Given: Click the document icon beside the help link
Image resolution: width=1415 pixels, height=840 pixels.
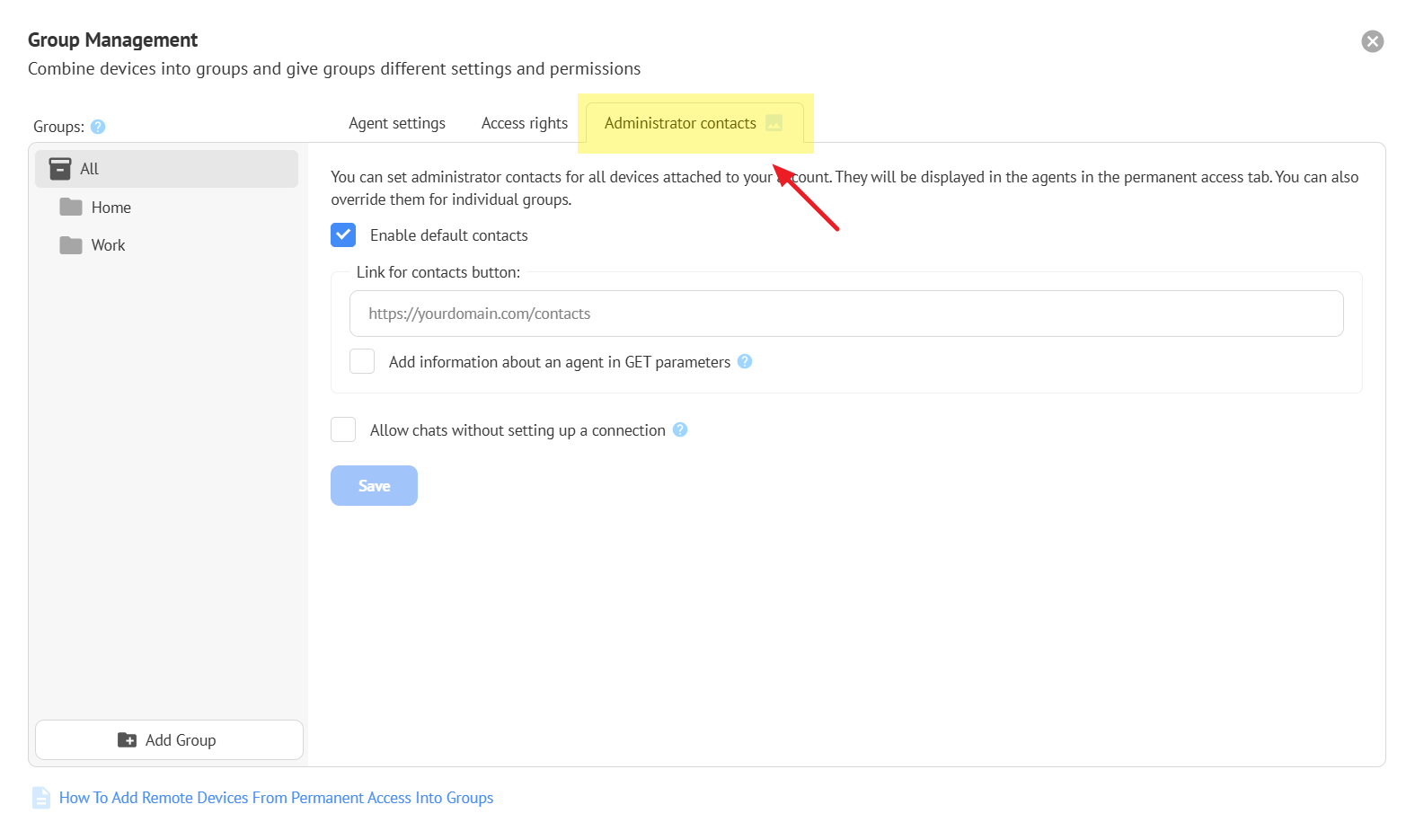Looking at the screenshot, I should click(x=41, y=798).
